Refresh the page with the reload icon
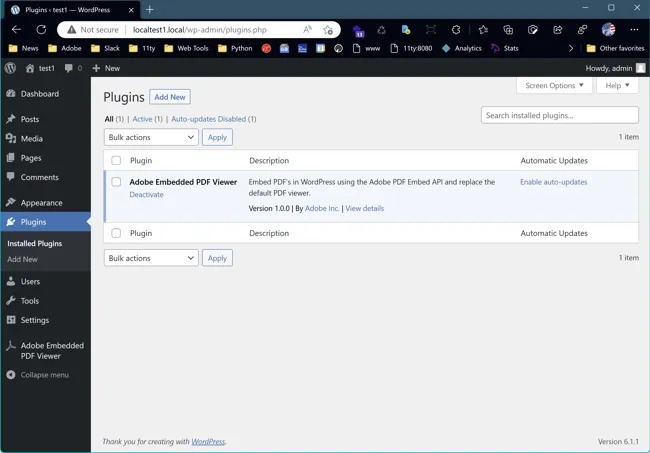Image resolution: width=650 pixels, height=453 pixels. point(41,30)
